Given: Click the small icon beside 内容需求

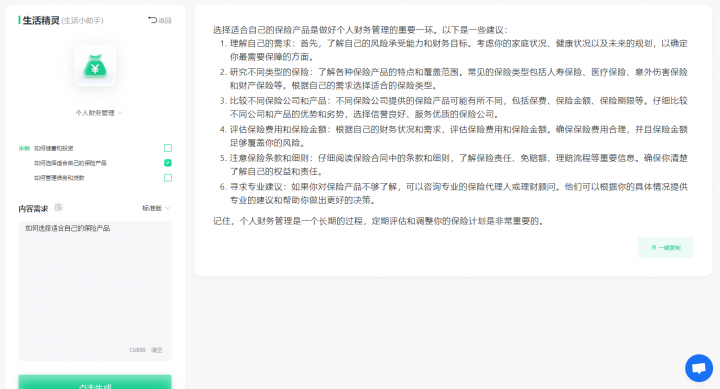Looking at the screenshot, I should pyautogui.click(x=58, y=208).
